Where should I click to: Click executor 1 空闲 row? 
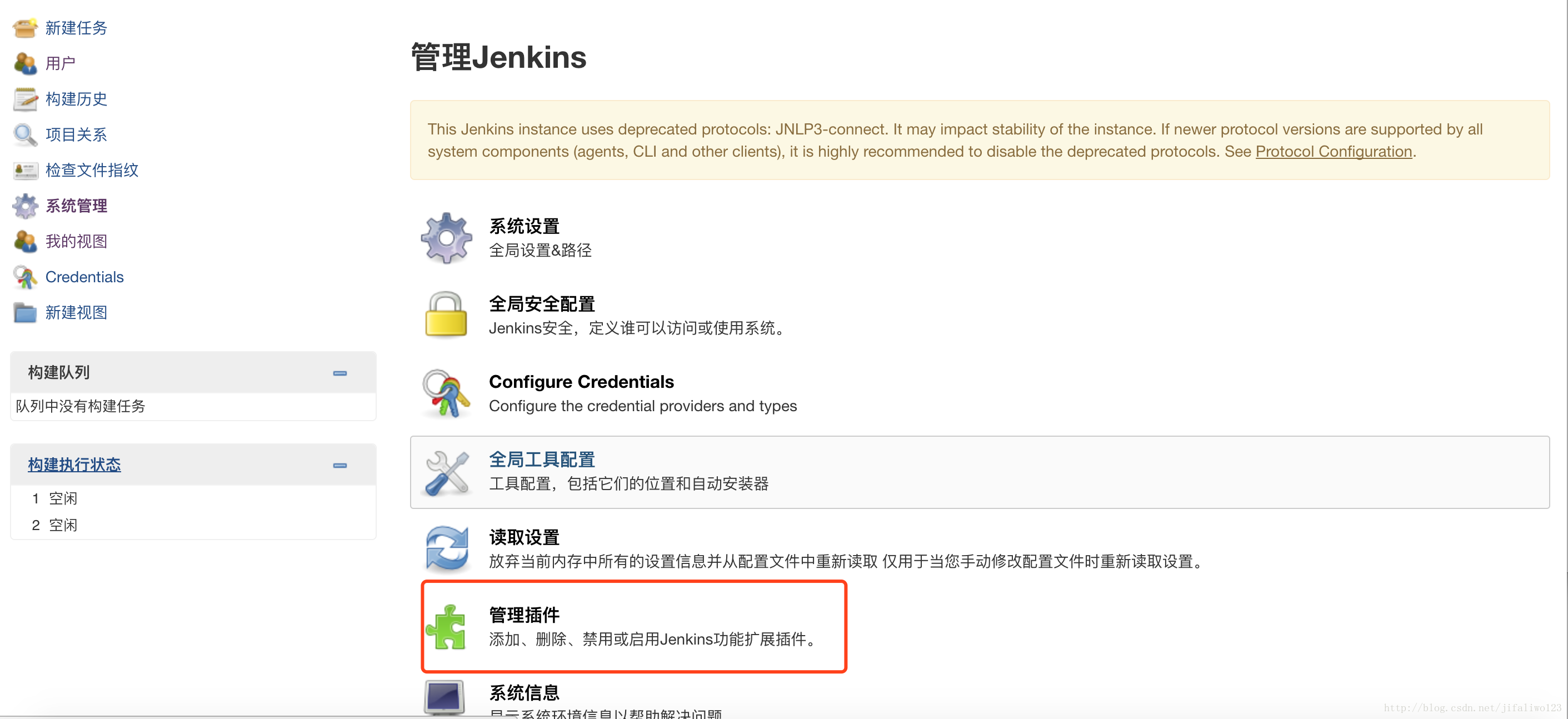(x=193, y=498)
